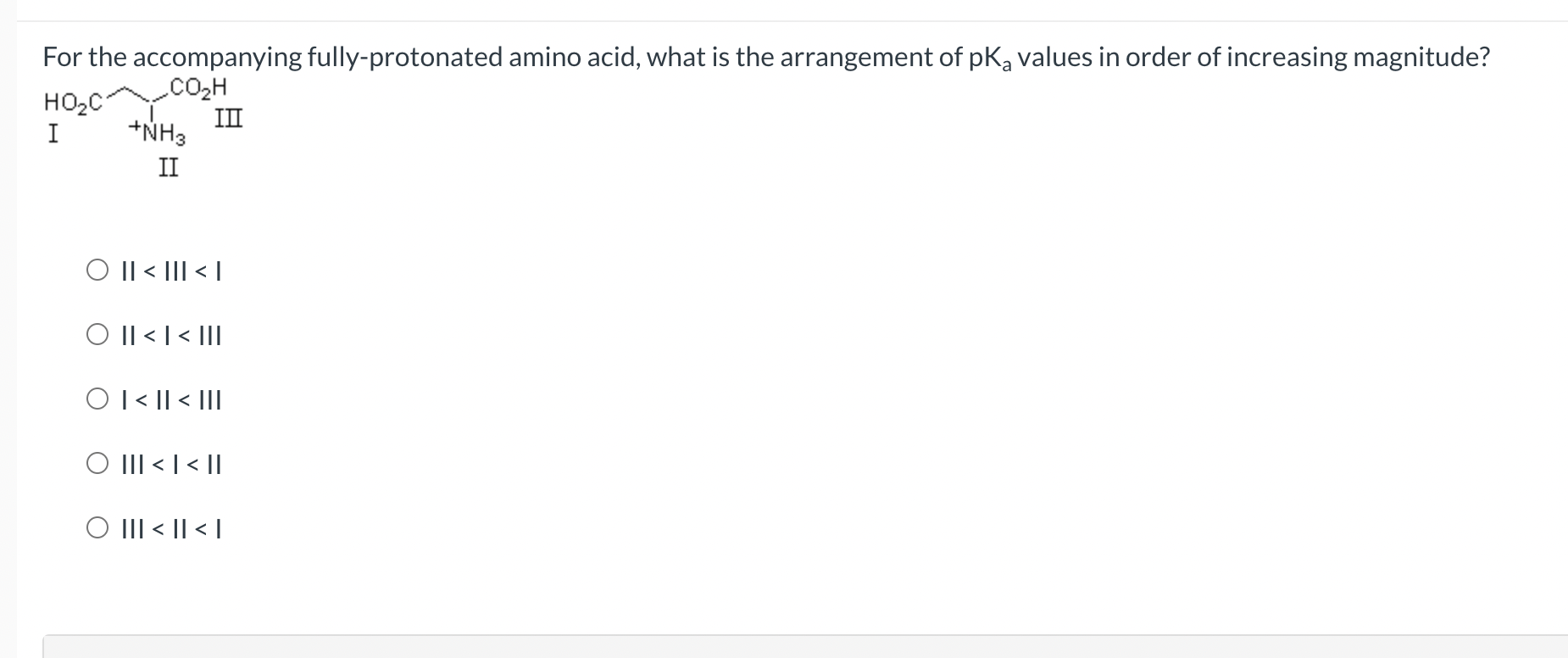Viewport: 1568px width, 658px height.
Task: Select the radio button for I < II < III
Action: pyautogui.click(x=97, y=399)
